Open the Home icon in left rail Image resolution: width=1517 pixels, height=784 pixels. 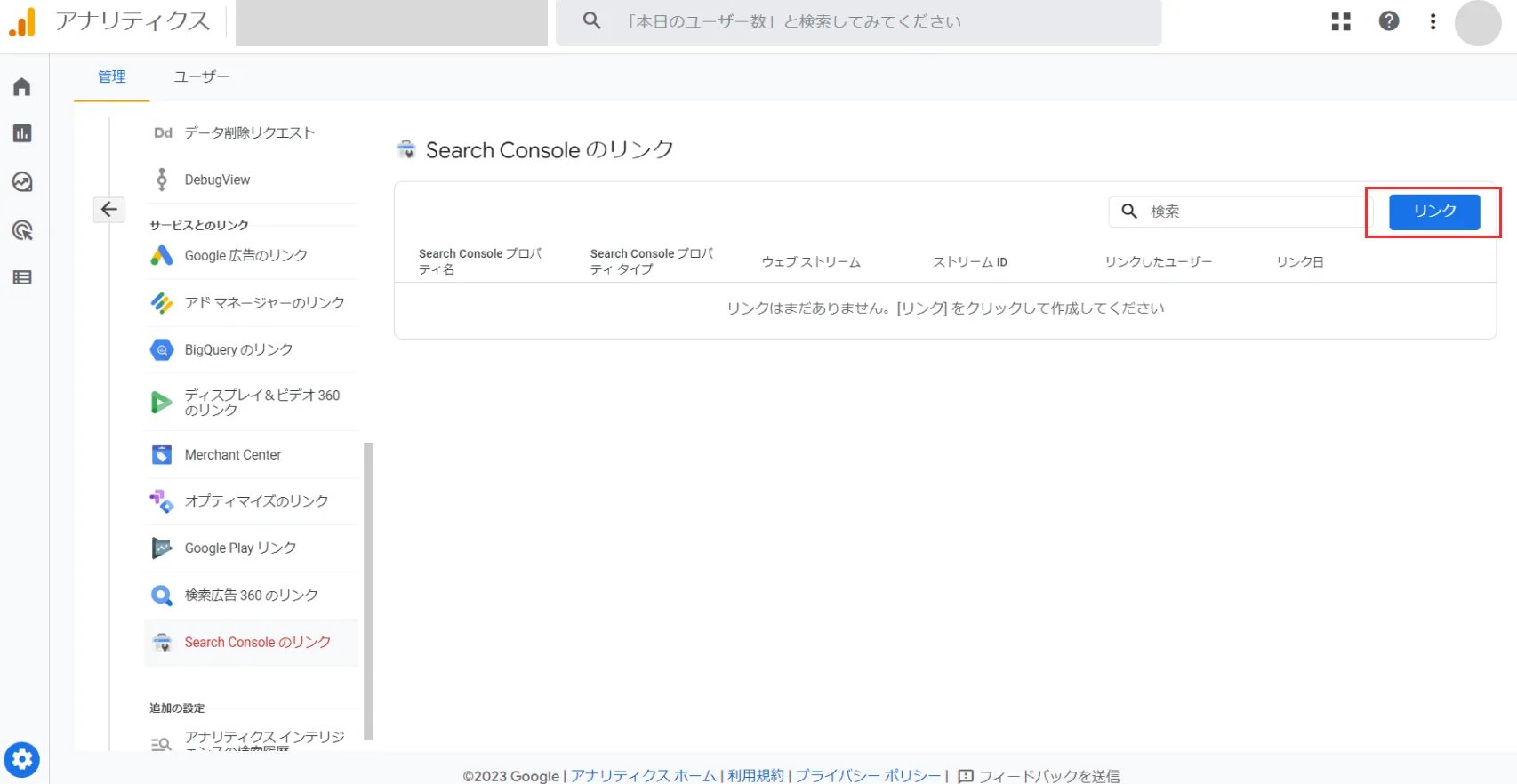click(22, 86)
